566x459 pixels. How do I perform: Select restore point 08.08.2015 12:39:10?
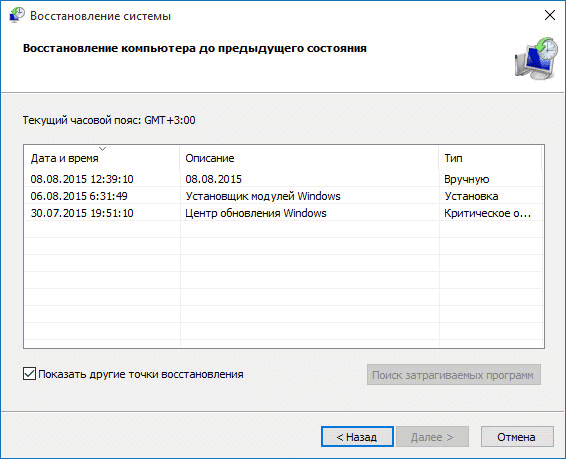[284, 179]
